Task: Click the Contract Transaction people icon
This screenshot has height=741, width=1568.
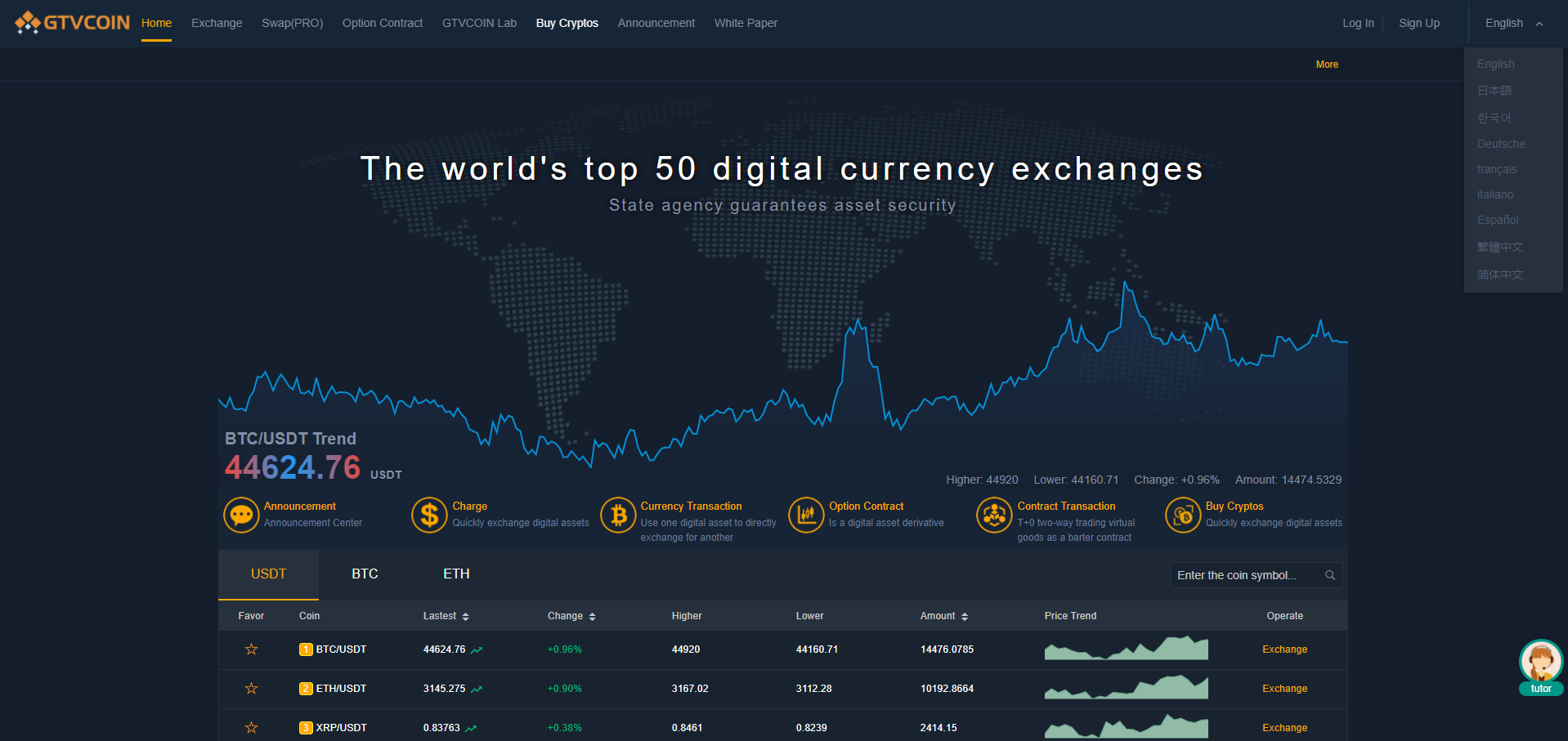Action: coord(994,515)
